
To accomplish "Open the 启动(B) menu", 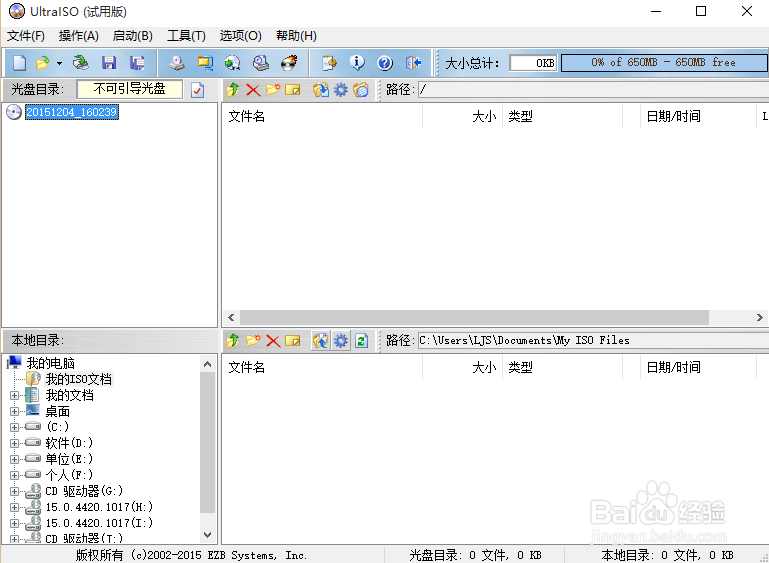I will pyautogui.click(x=132, y=36).
